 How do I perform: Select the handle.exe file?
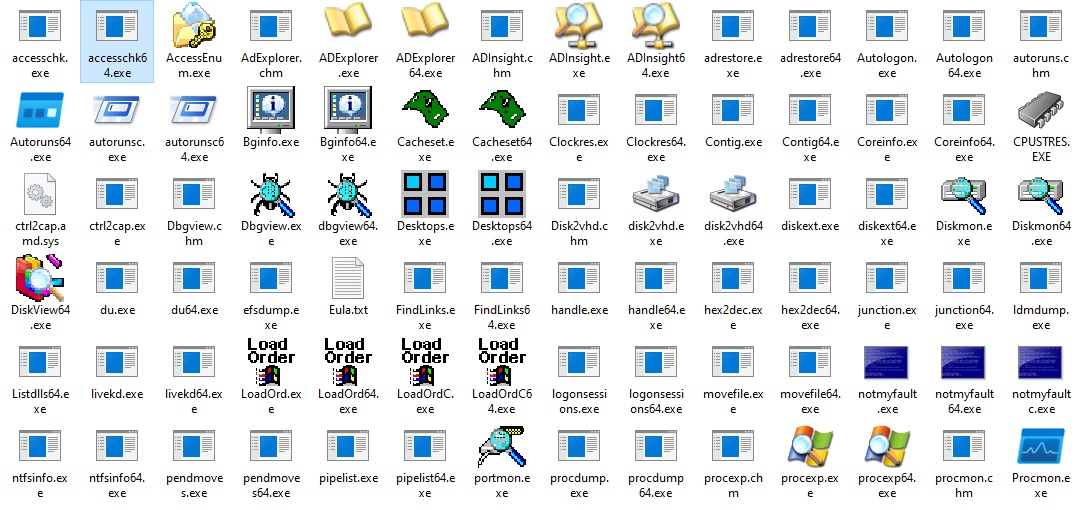pos(579,288)
